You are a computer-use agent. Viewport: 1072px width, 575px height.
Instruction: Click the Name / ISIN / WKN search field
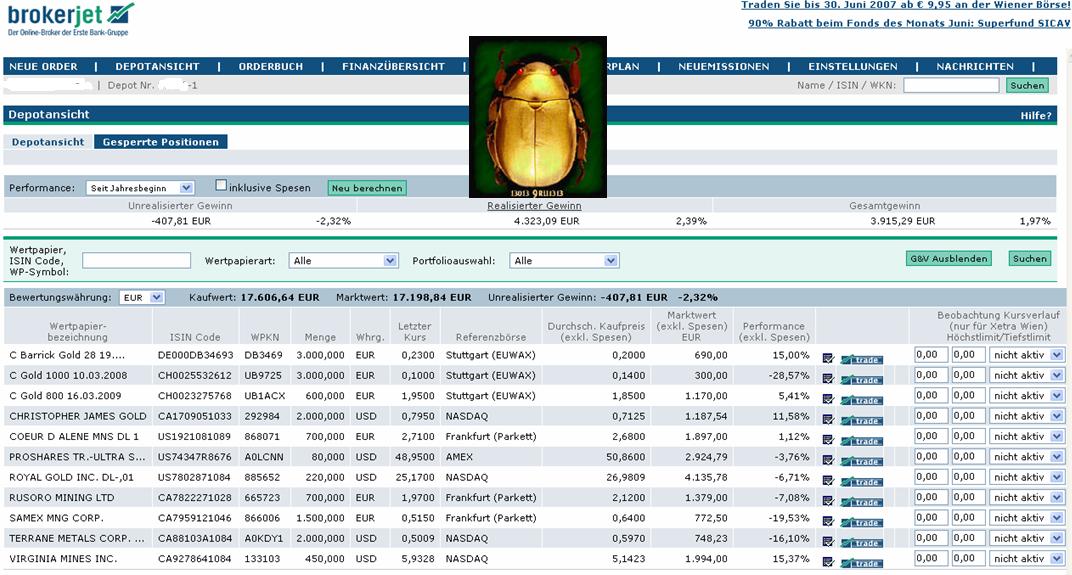coord(950,86)
